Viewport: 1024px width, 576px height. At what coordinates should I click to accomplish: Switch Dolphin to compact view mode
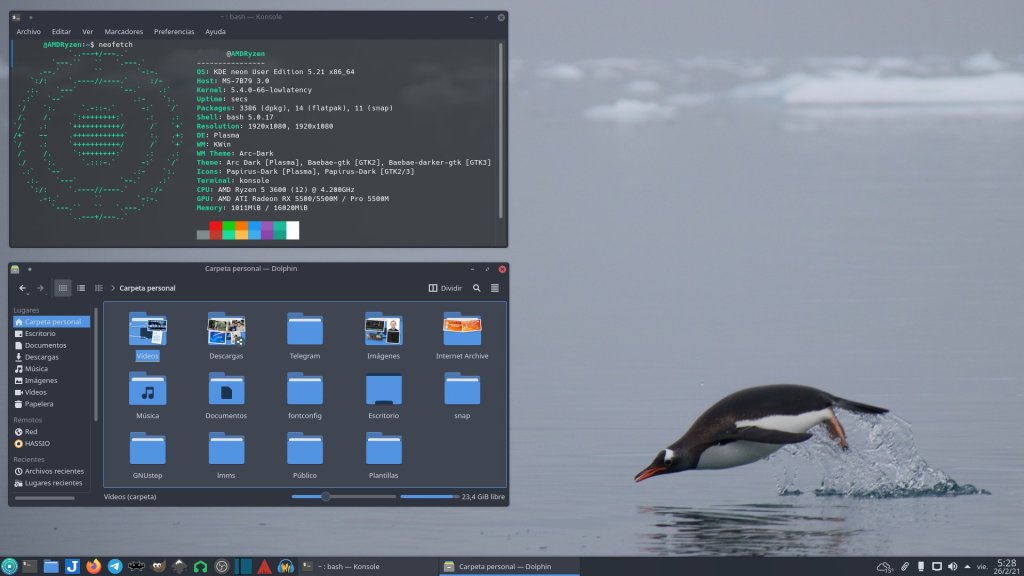click(x=81, y=288)
